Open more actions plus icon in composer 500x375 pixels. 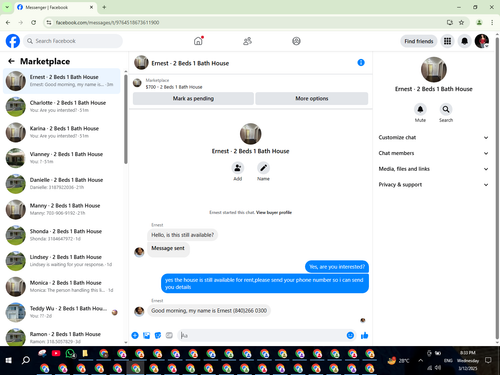click(135, 335)
